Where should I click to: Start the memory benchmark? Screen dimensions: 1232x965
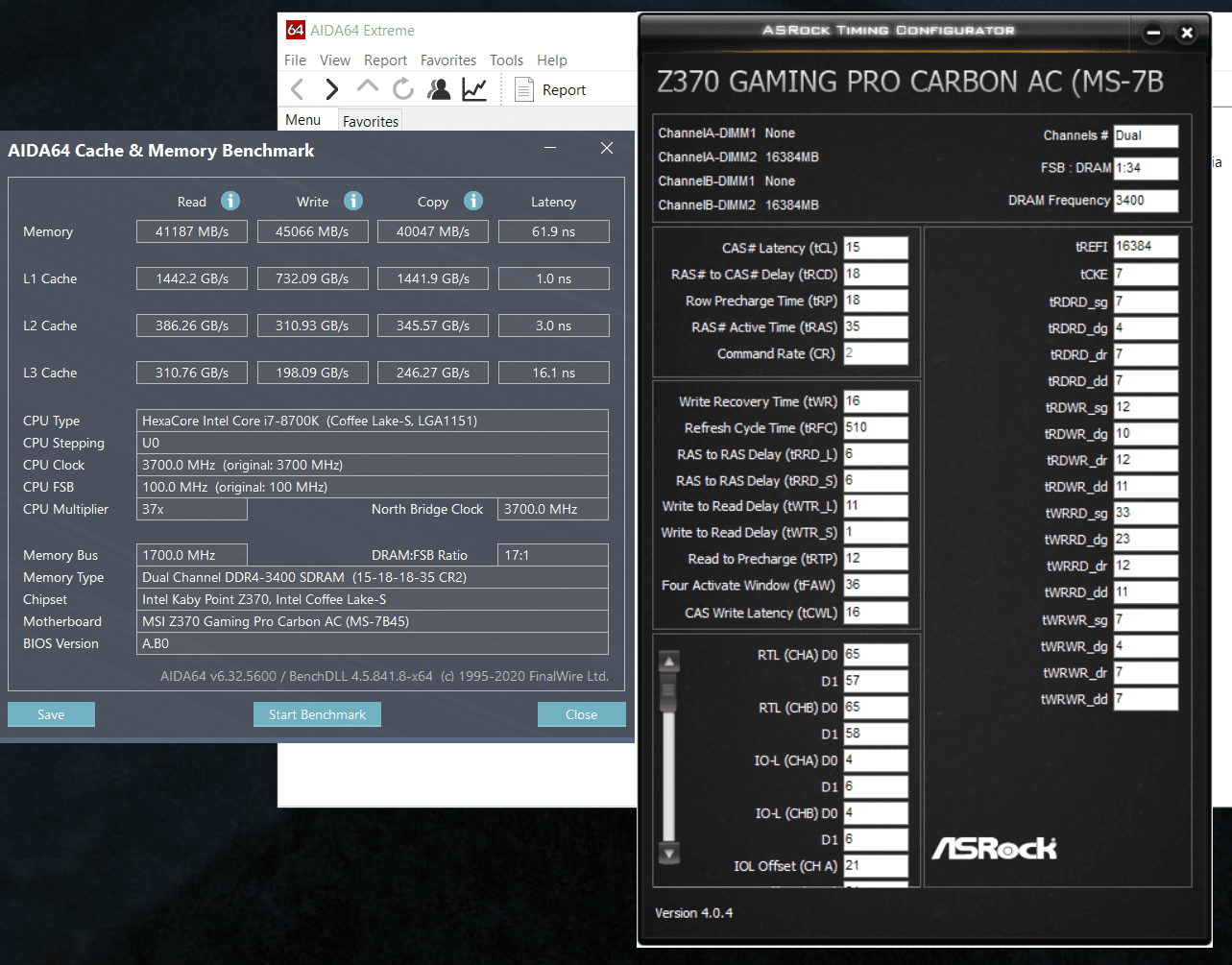317,714
